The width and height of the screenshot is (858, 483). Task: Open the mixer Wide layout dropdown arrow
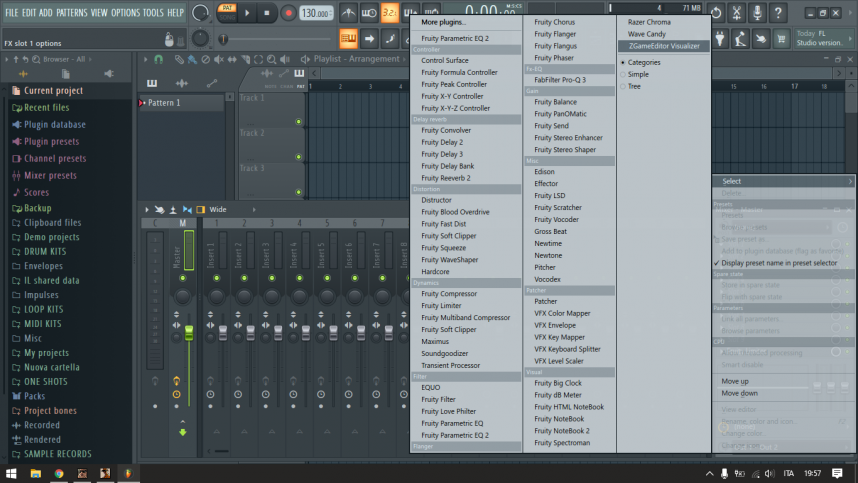click(x=254, y=210)
